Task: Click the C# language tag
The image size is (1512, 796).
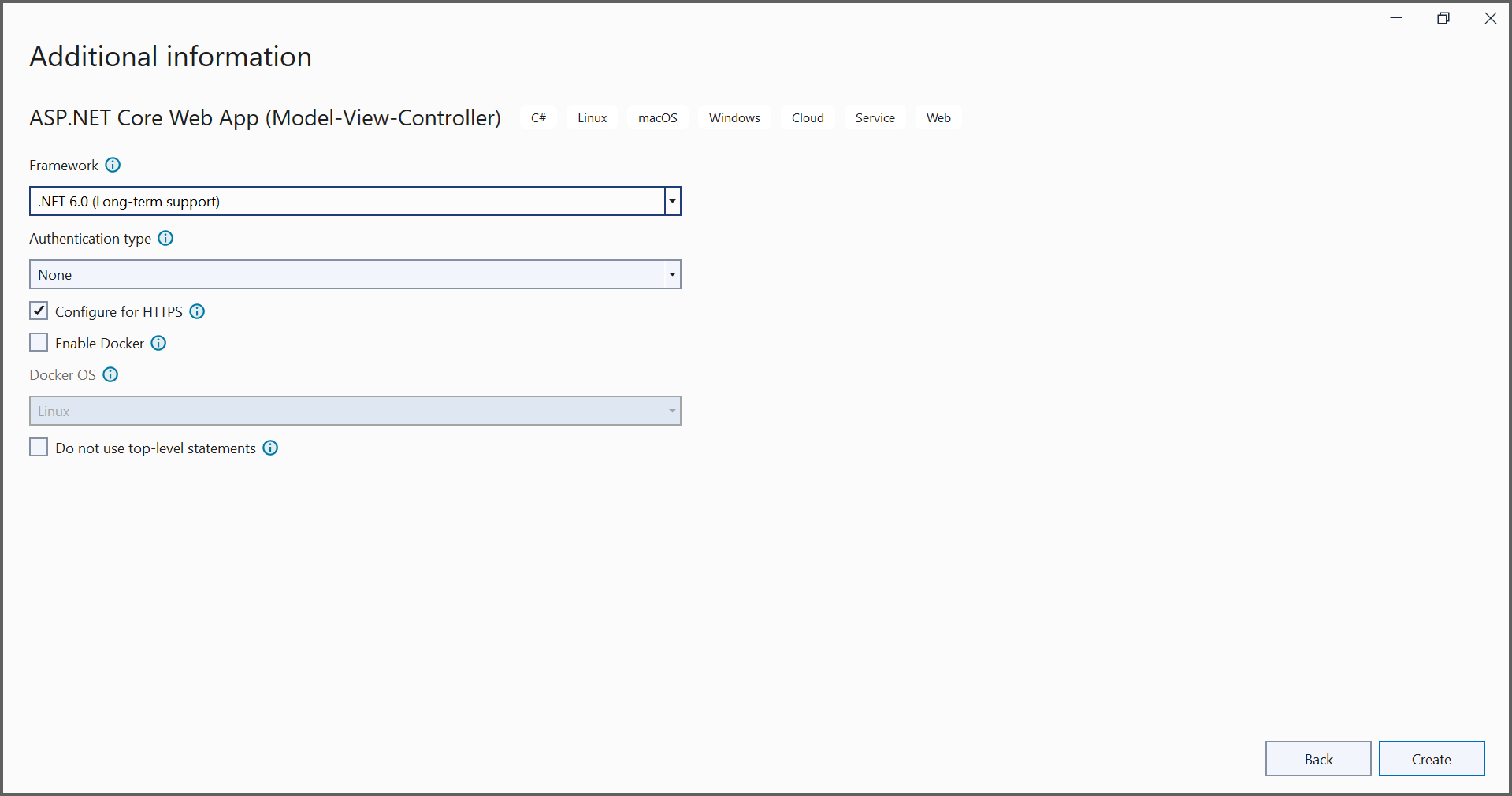Action: coord(538,117)
